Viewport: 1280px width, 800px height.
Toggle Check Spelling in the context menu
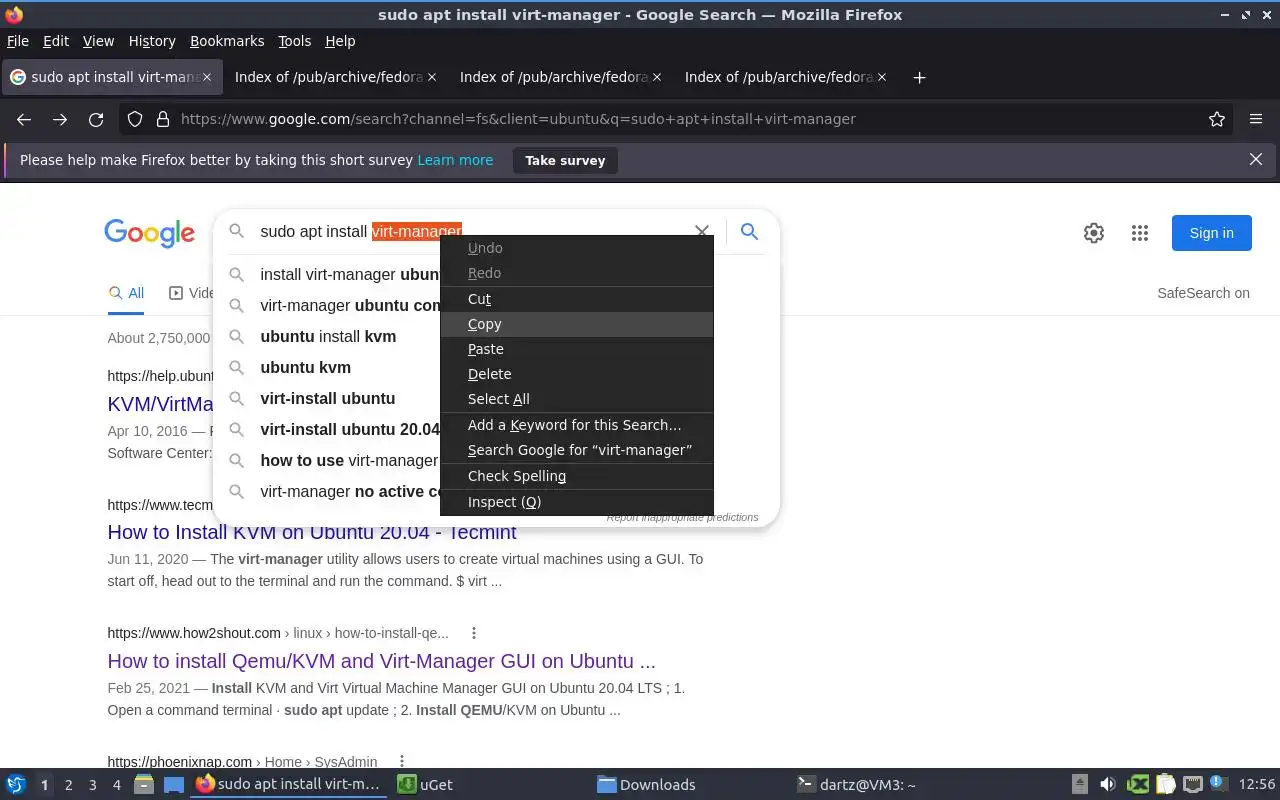[x=577, y=476]
